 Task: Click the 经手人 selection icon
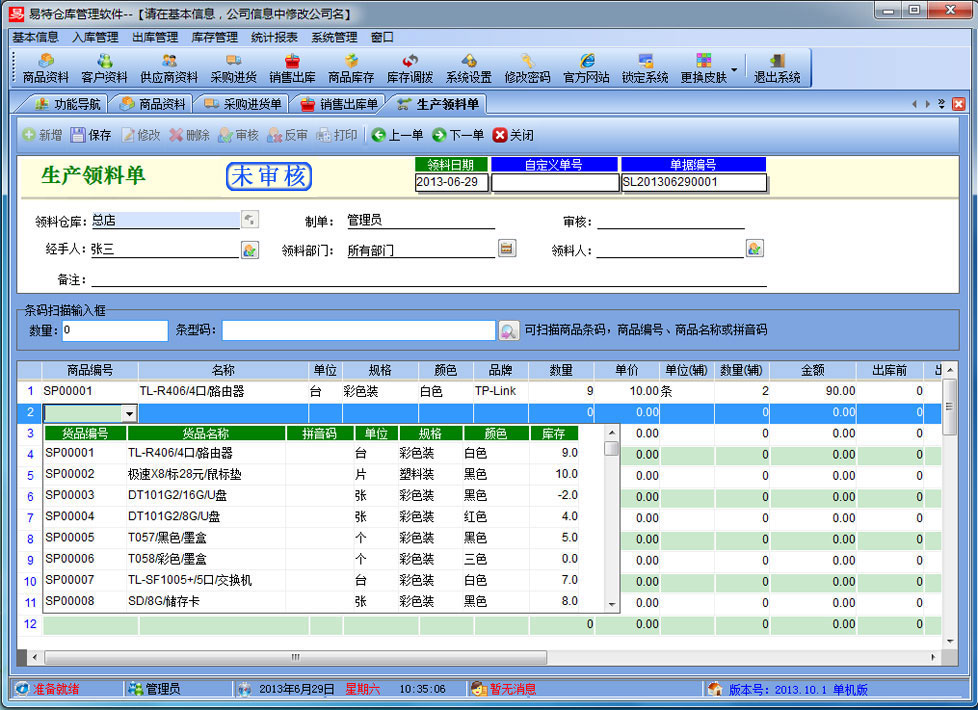pyautogui.click(x=250, y=249)
